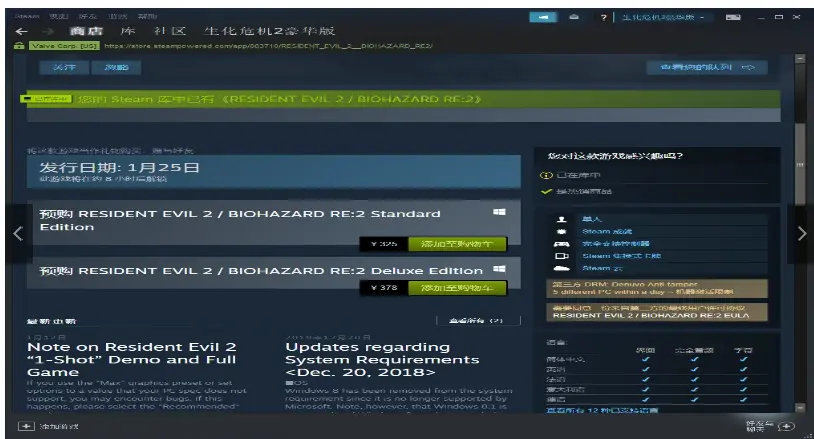Open the Steam menu

(26, 16)
